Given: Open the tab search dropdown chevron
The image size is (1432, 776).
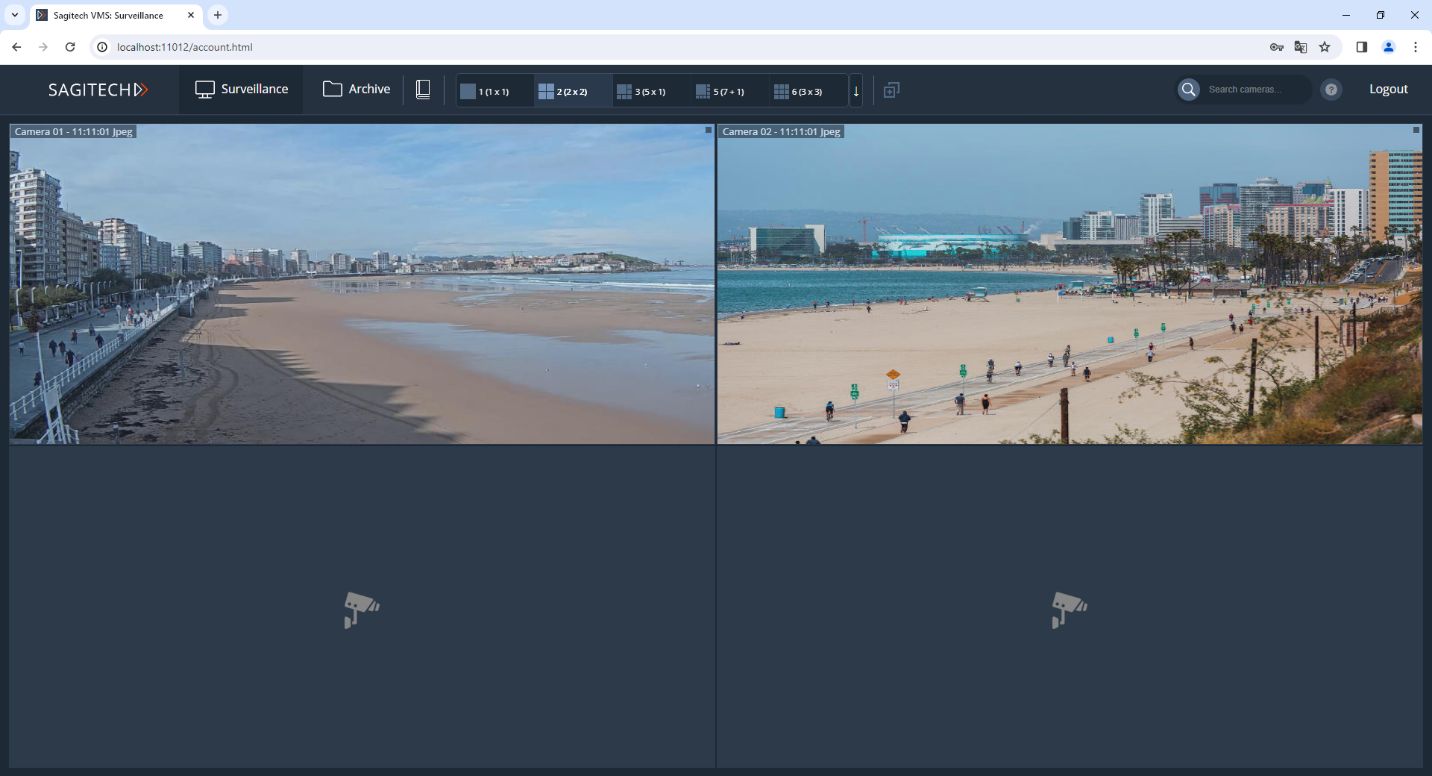Looking at the screenshot, I should coord(14,15).
